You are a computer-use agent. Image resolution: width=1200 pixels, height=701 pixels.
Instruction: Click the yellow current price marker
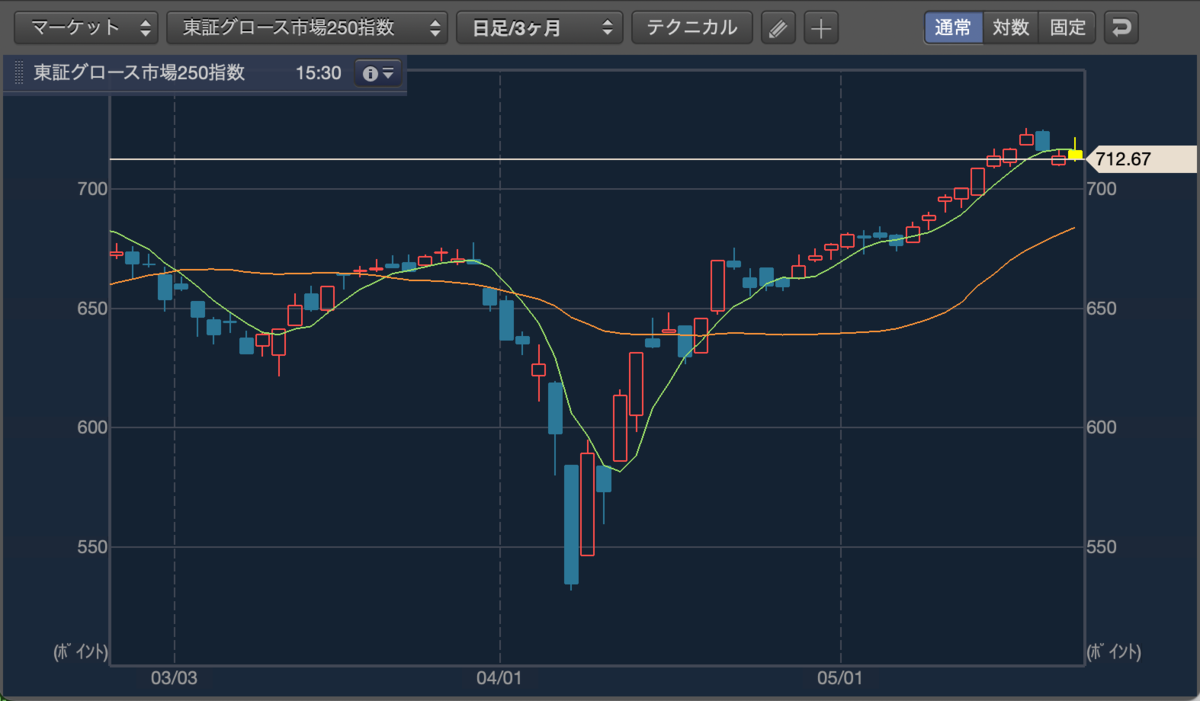1075,155
